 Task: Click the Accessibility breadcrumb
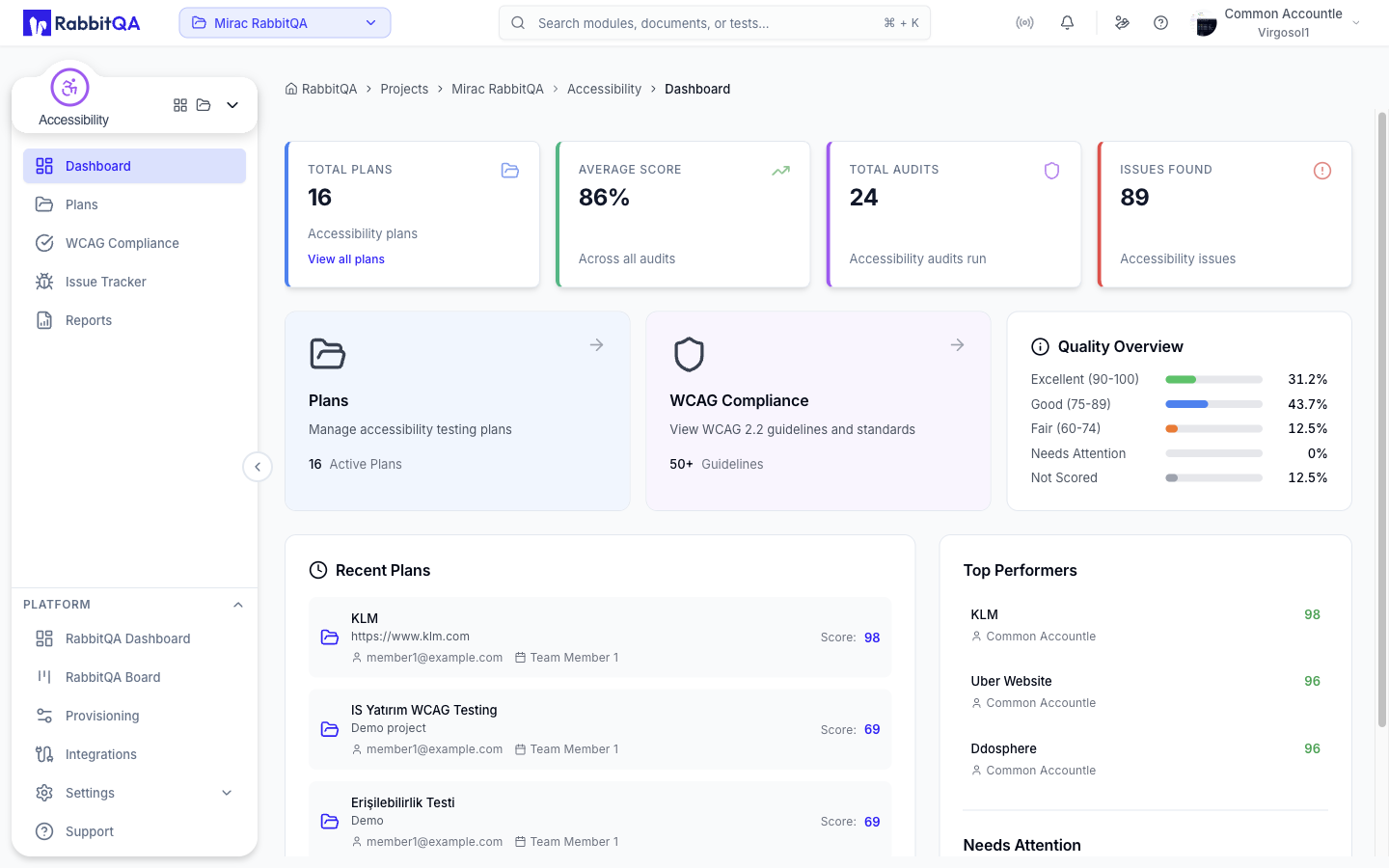(x=604, y=89)
